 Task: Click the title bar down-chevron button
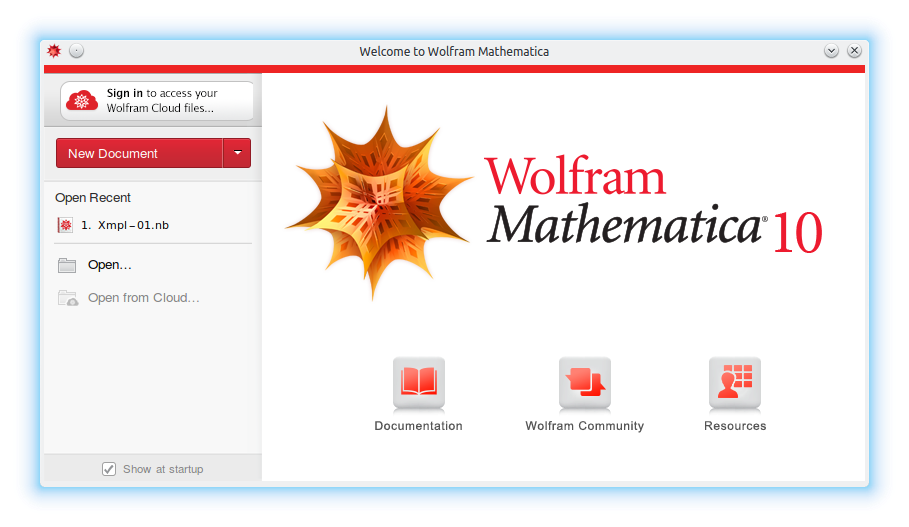831,51
